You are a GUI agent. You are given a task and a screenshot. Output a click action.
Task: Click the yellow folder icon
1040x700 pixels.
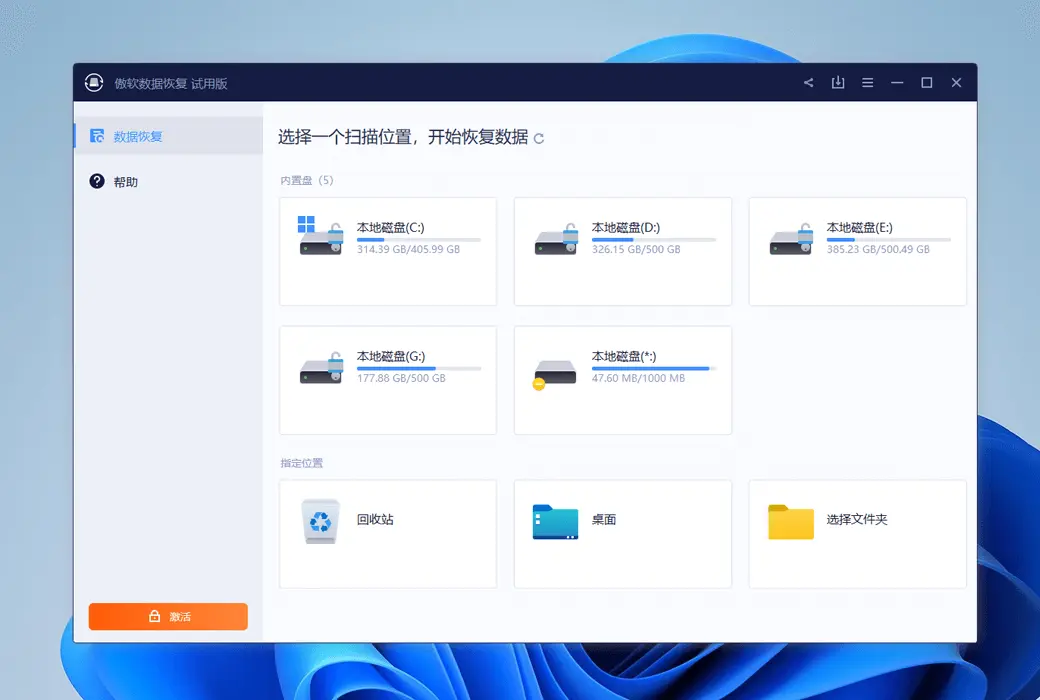[x=791, y=522]
